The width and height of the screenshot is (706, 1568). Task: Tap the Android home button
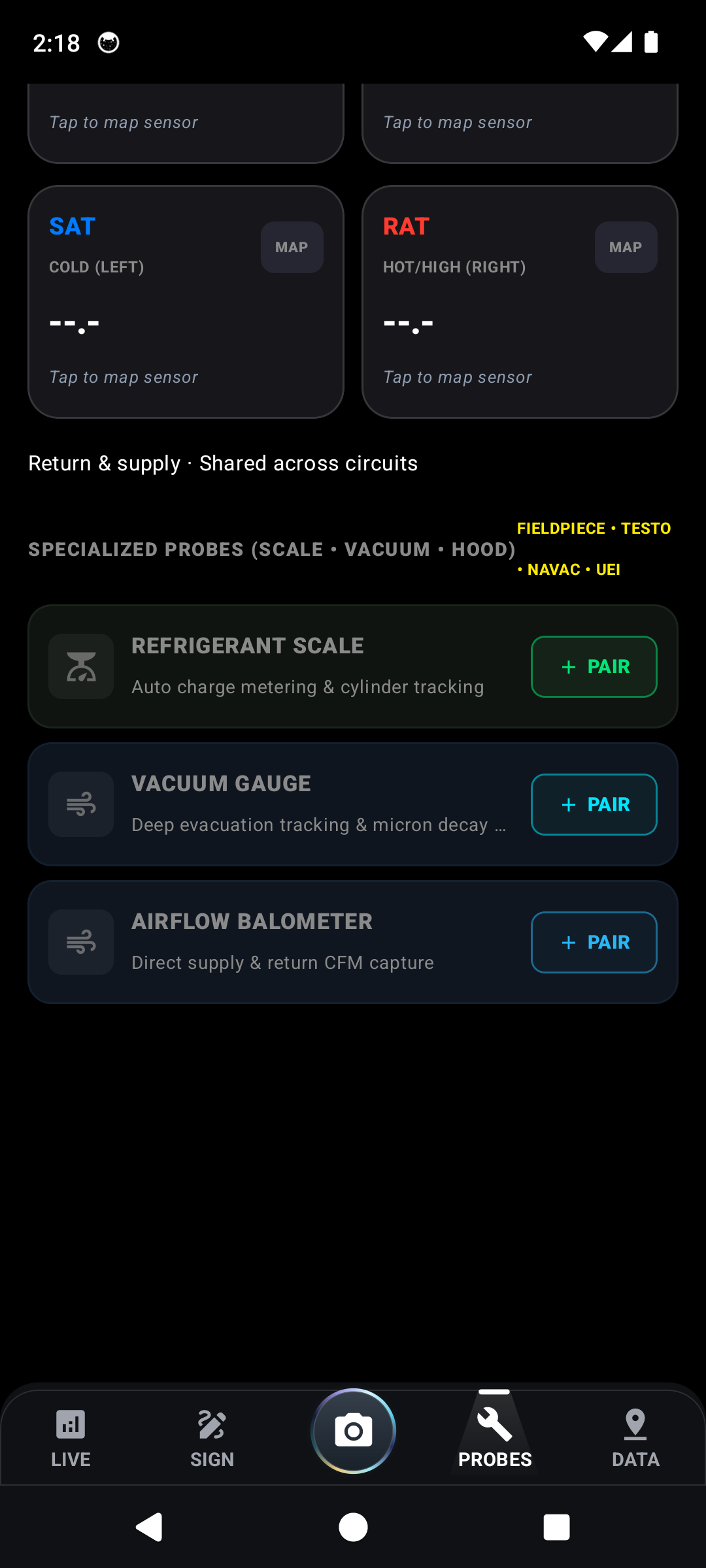point(353,1527)
